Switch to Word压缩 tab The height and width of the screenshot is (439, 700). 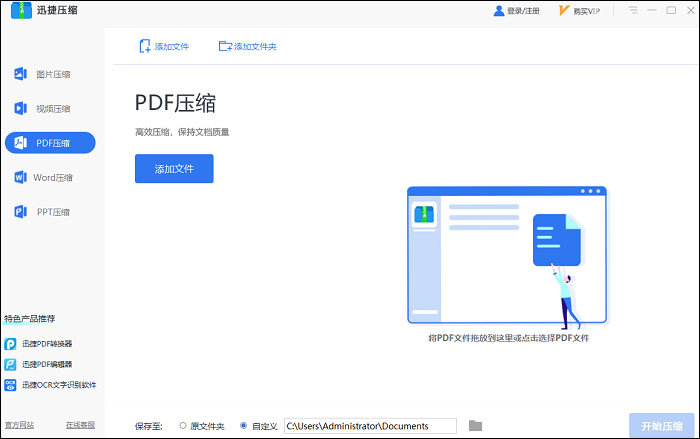tap(50, 177)
